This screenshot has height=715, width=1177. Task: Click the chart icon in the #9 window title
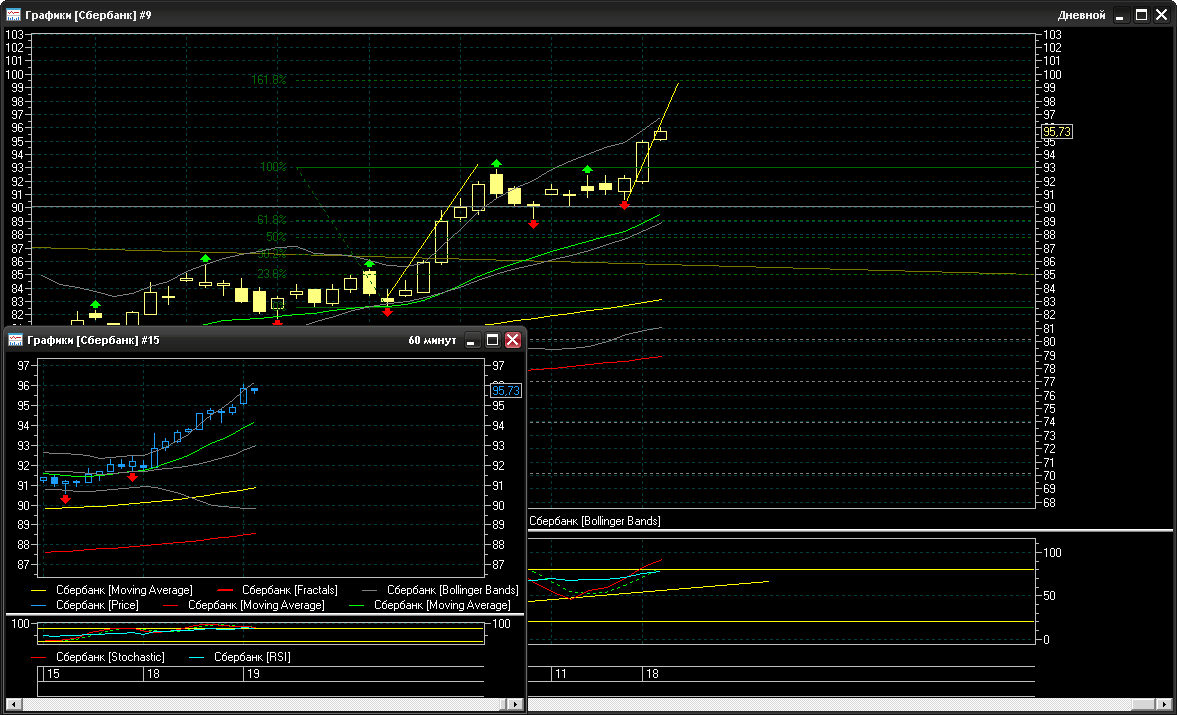point(14,14)
